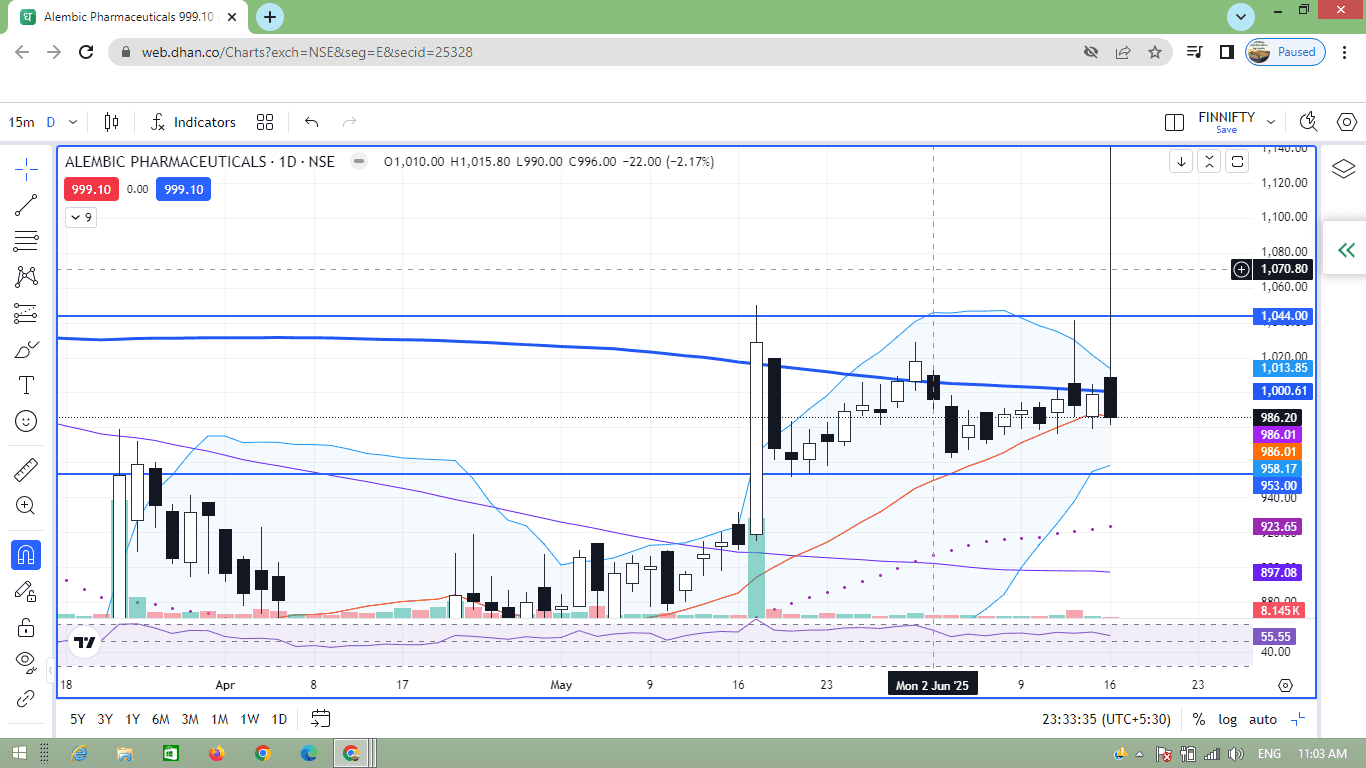Click the FINNIFTY Save layout button
The width and height of the screenshot is (1366, 768).
[1226, 122]
